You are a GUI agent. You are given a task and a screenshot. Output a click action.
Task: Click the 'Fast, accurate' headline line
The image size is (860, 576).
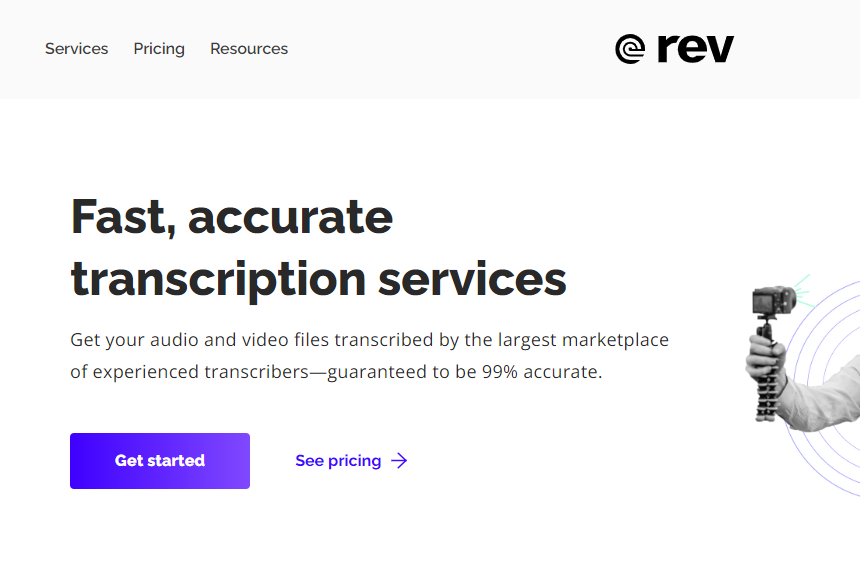tap(232, 217)
